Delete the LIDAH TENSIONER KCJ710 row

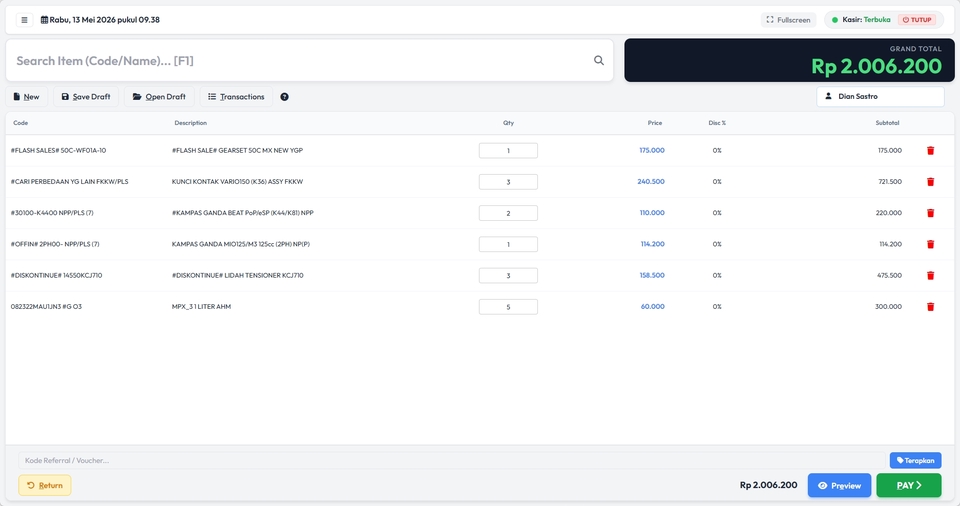click(x=930, y=276)
